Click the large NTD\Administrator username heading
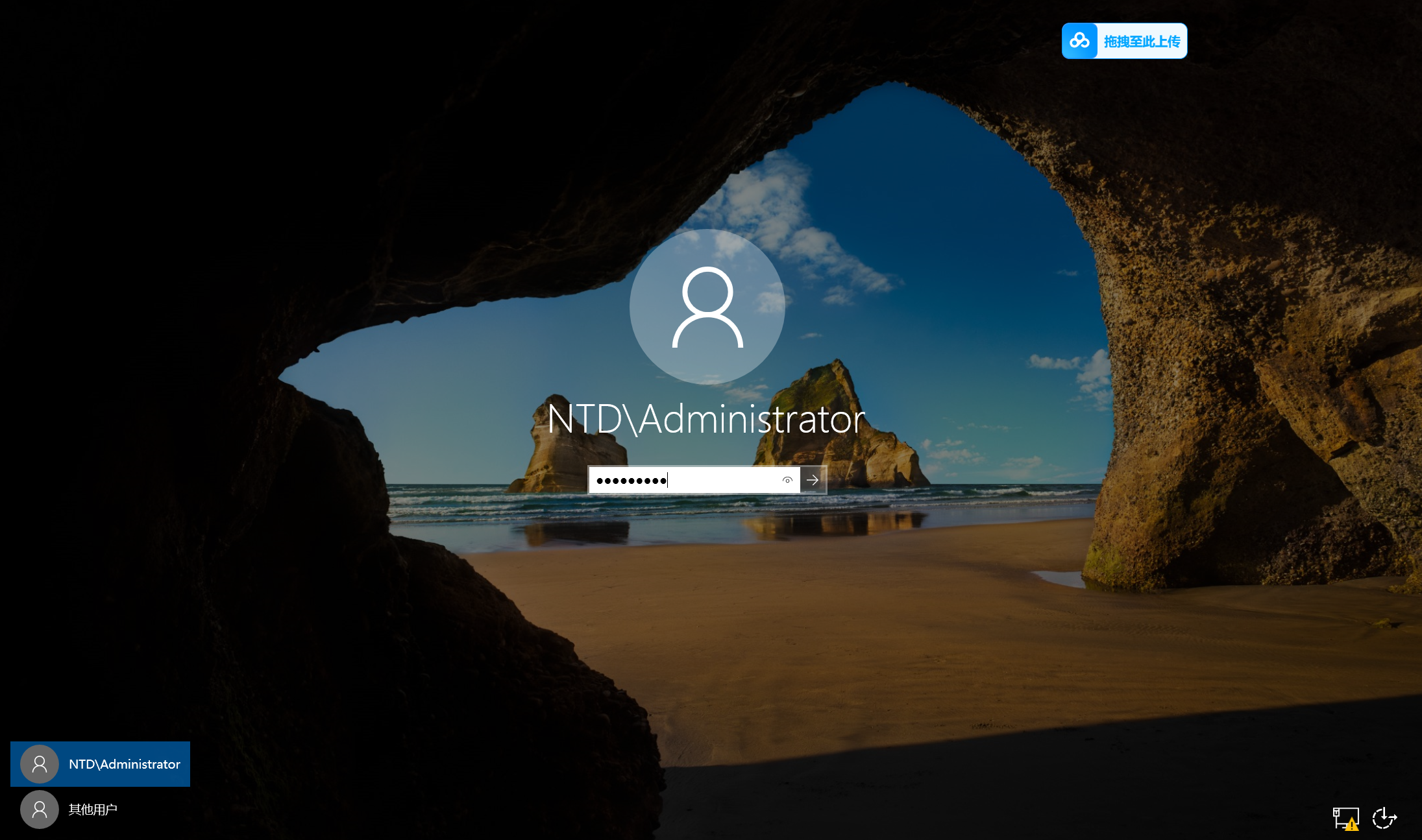Viewport: 1422px width, 840px height. [706, 418]
